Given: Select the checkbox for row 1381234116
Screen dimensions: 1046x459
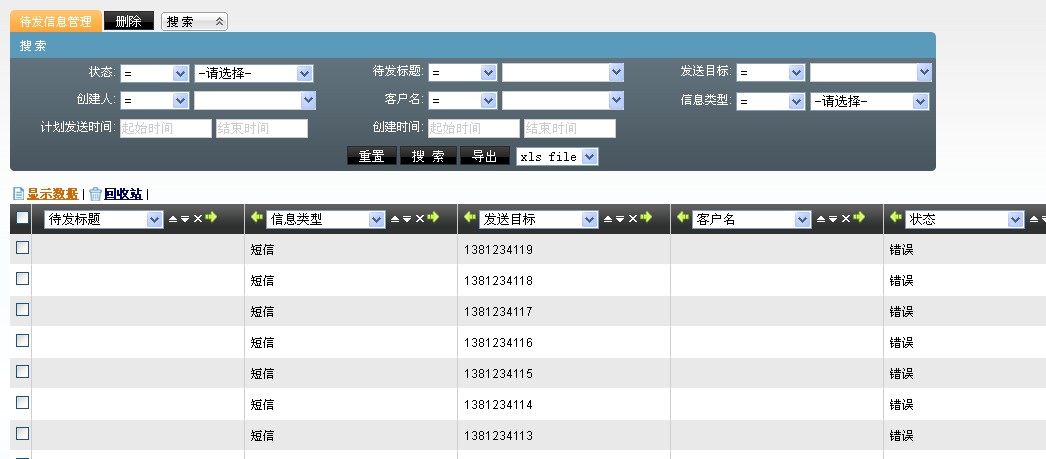Looking at the screenshot, I should [x=22, y=341].
